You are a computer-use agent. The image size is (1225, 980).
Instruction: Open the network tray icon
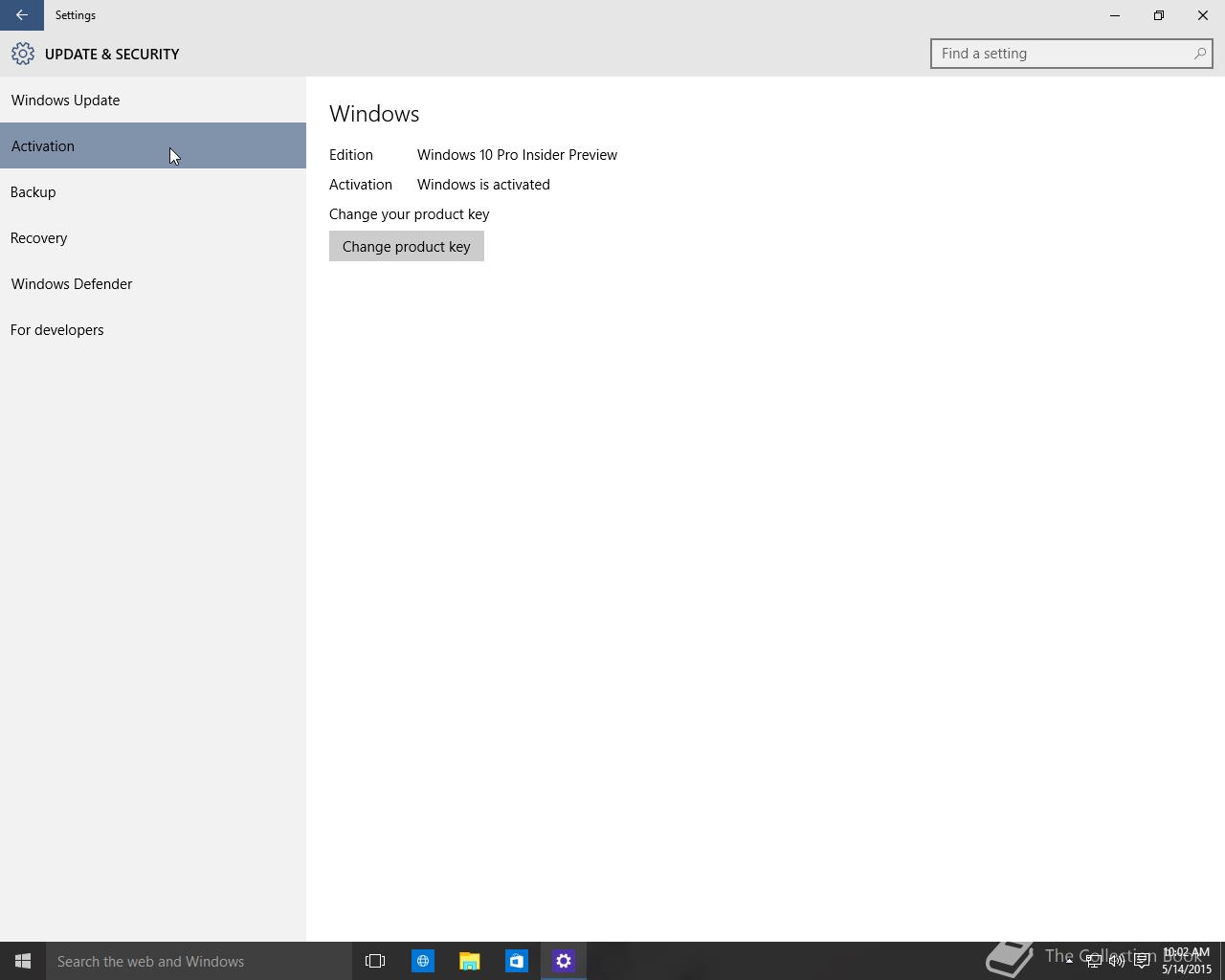pos(1093,961)
